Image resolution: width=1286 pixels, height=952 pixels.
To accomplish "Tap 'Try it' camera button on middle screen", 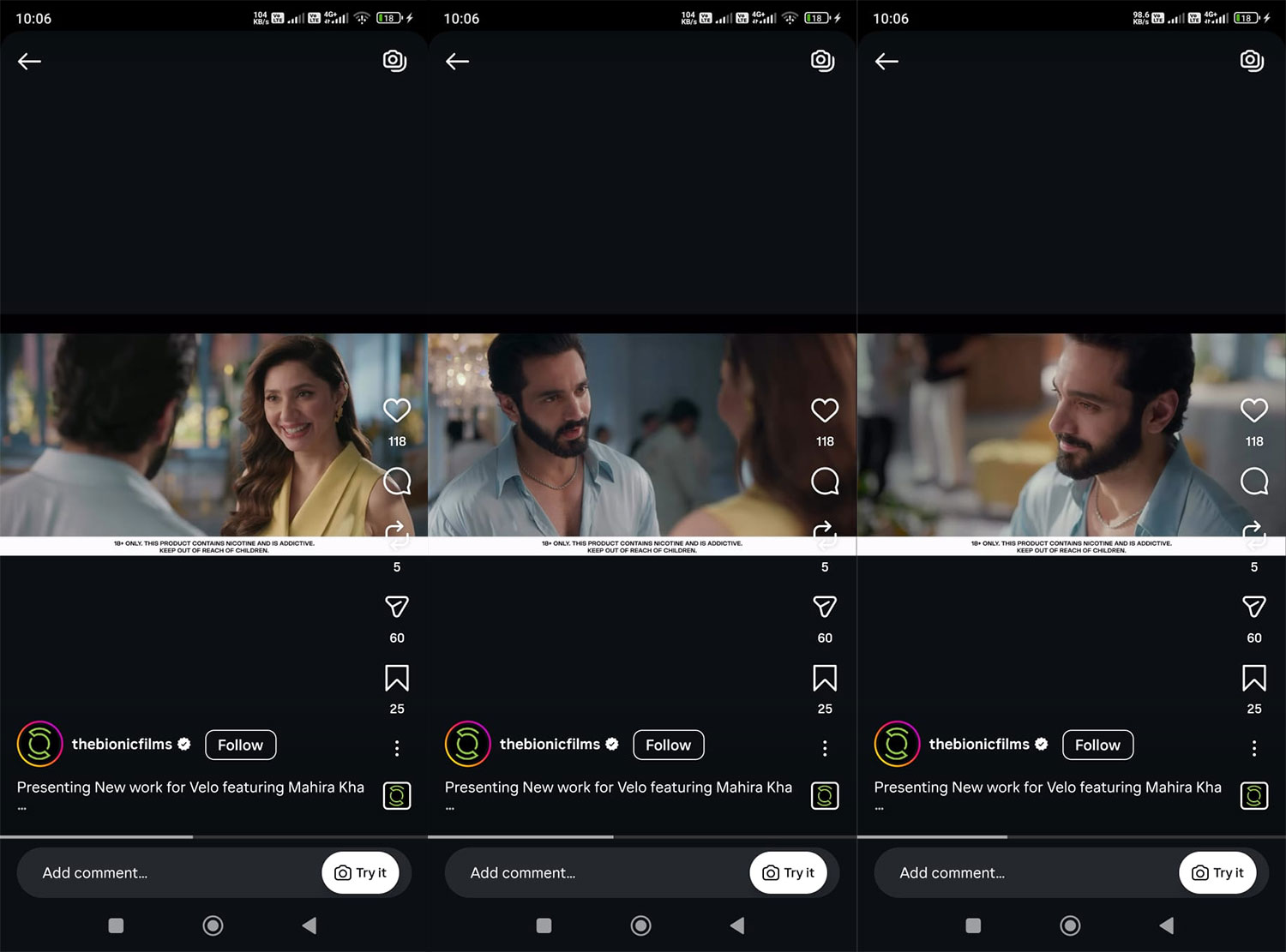I will tap(788, 872).
